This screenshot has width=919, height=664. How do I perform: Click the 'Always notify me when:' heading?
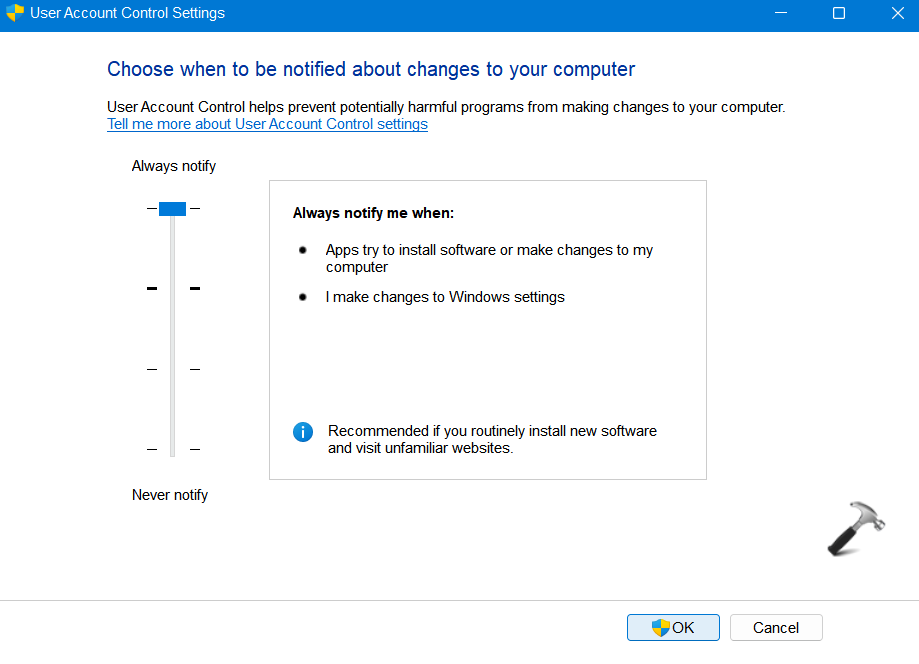point(373,213)
